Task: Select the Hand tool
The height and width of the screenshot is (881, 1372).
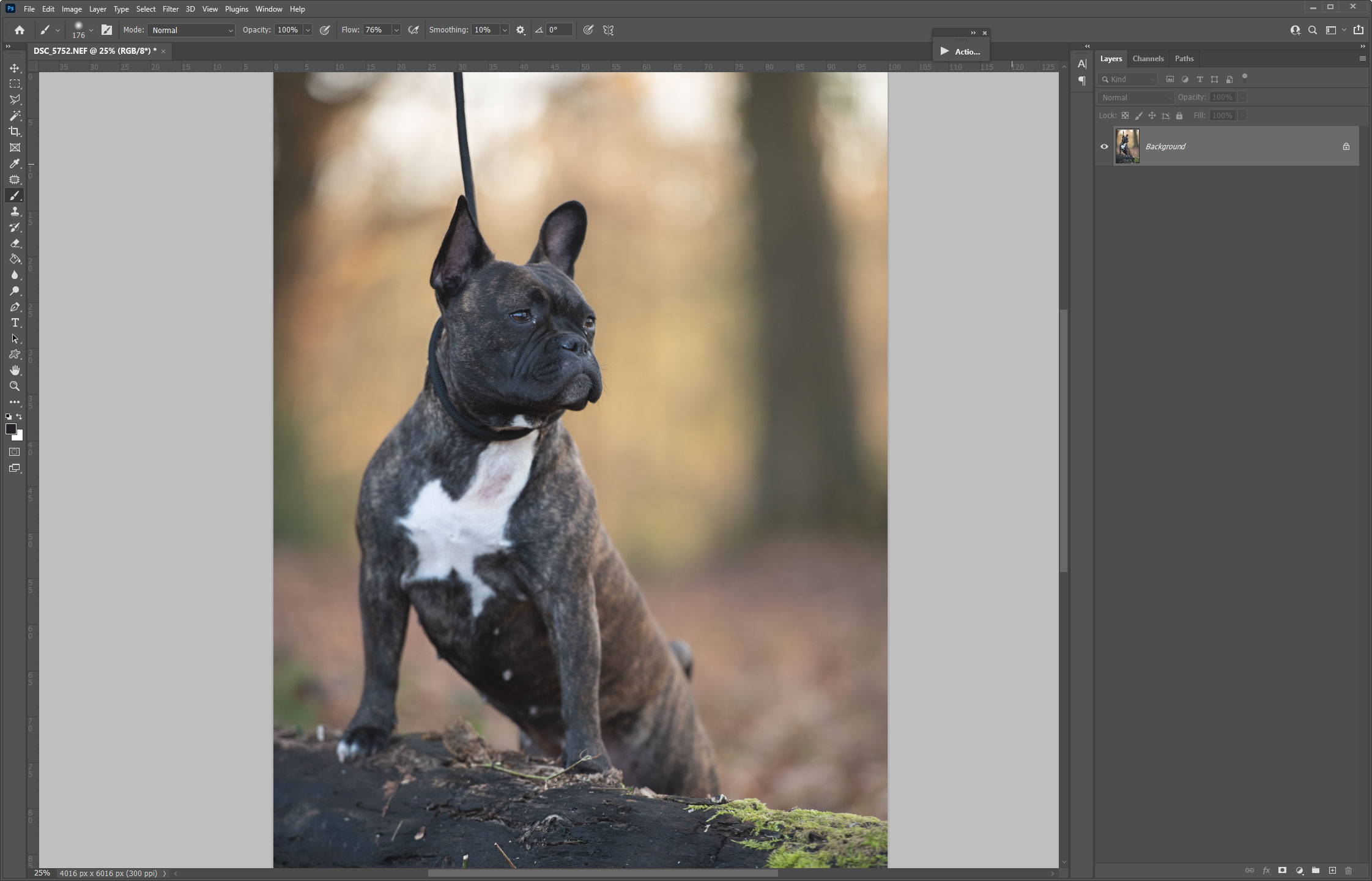Action: point(15,370)
